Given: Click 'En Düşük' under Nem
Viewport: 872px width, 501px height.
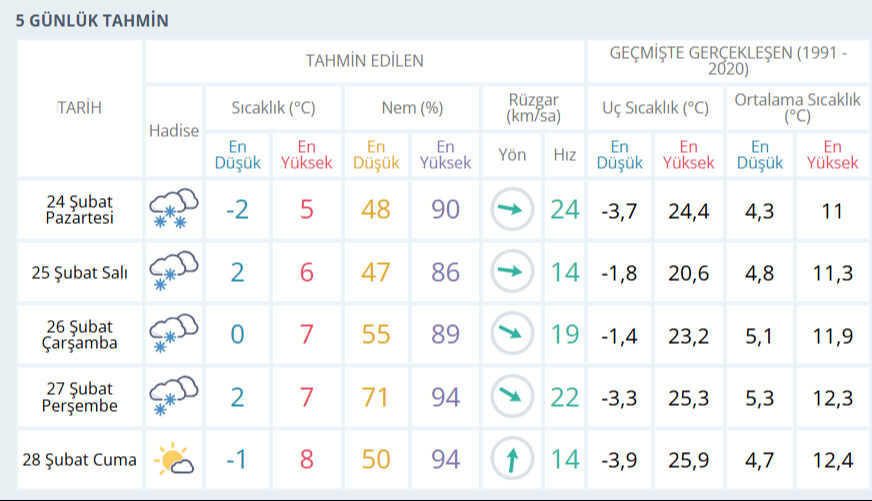Looking at the screenshot, I should point(376,155).
